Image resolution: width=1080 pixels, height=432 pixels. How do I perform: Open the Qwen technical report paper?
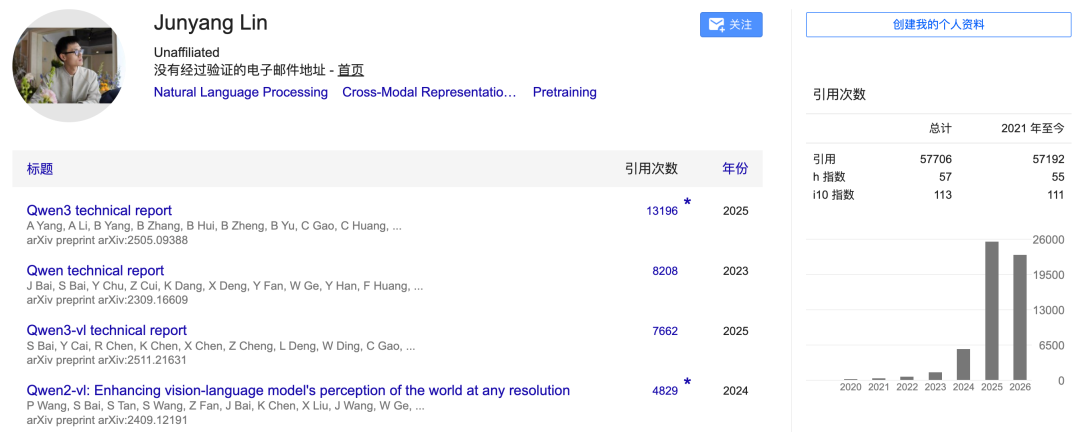(x=95, y=270)
